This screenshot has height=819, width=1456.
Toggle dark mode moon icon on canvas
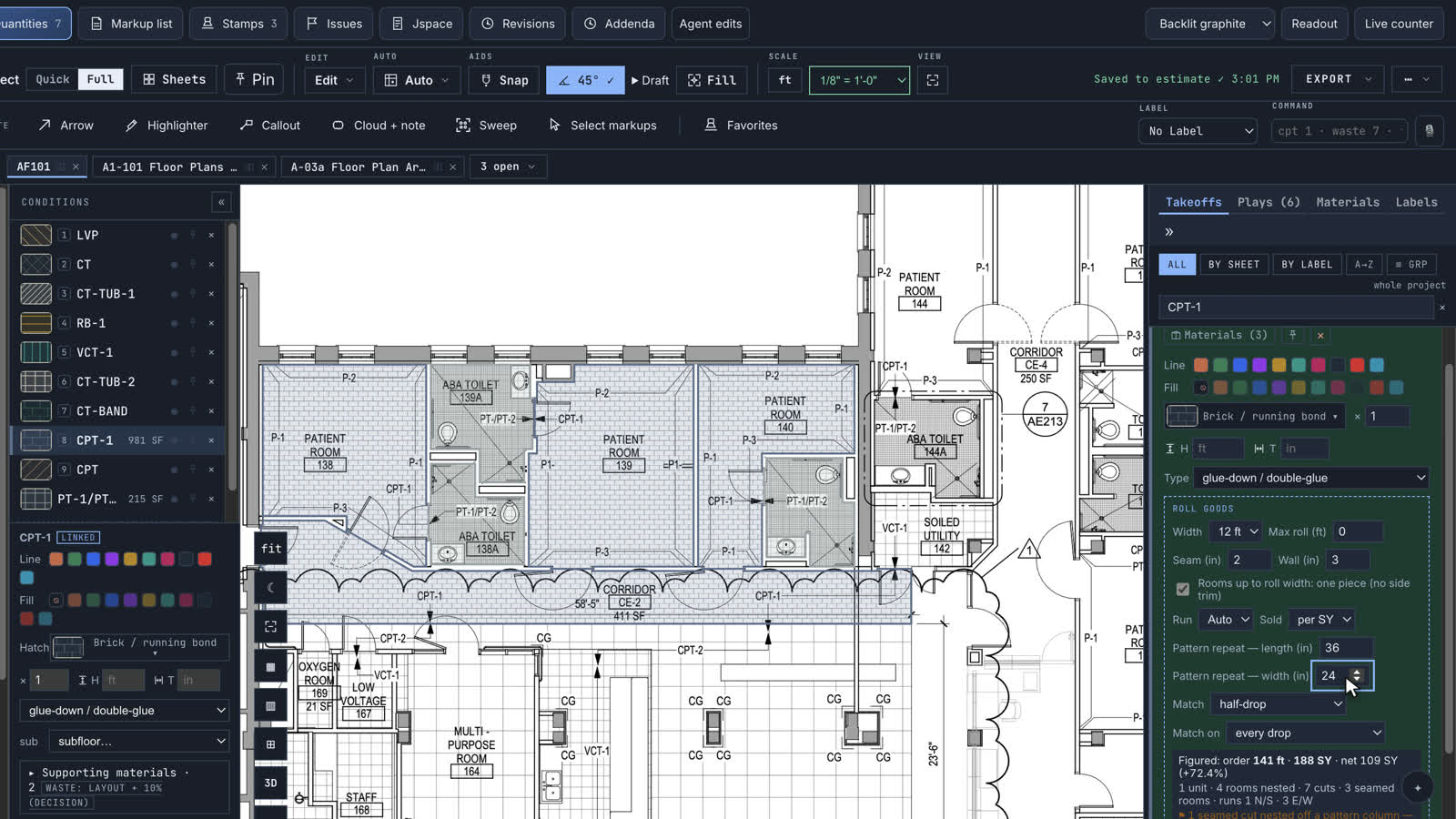click(x=270, y=588)
